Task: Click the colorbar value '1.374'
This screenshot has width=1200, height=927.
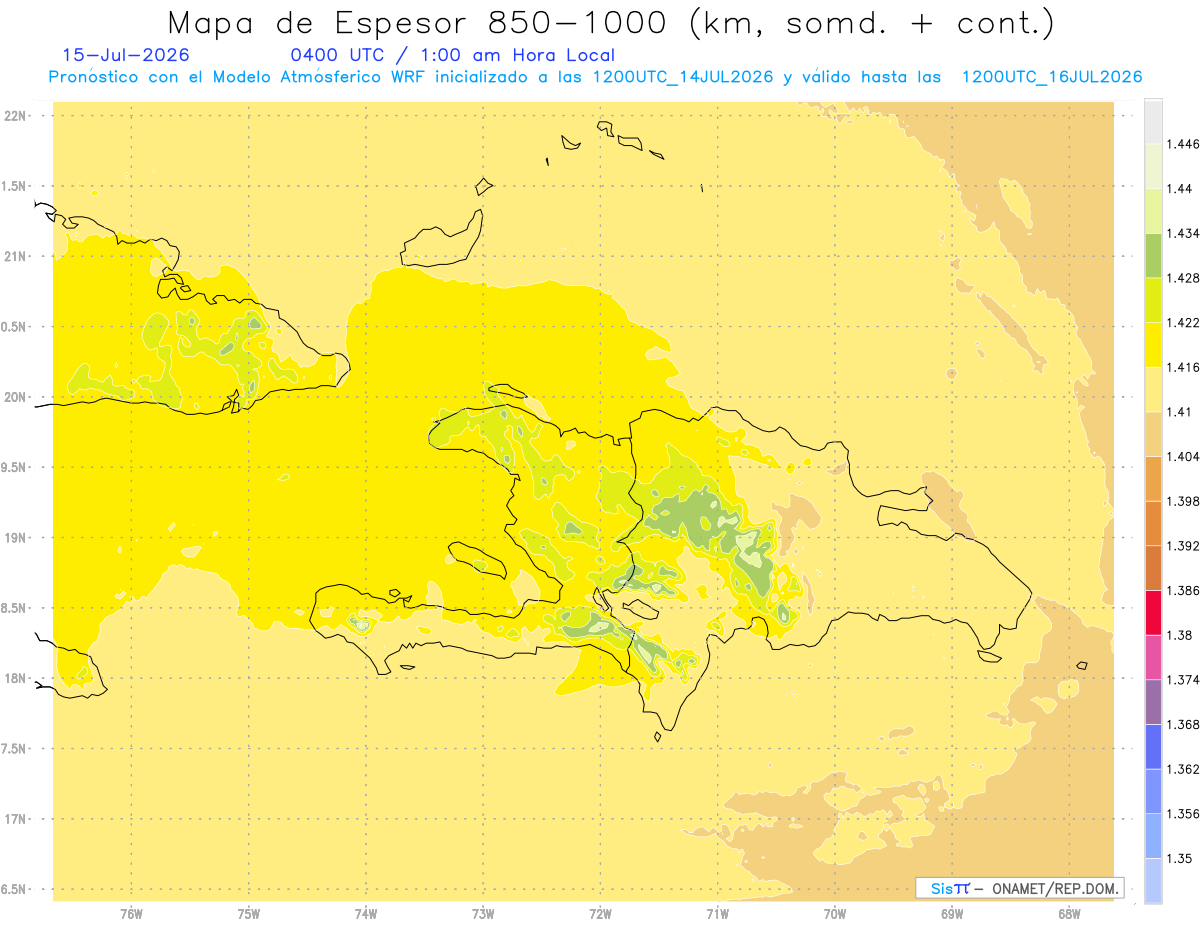Action: 1183,680
